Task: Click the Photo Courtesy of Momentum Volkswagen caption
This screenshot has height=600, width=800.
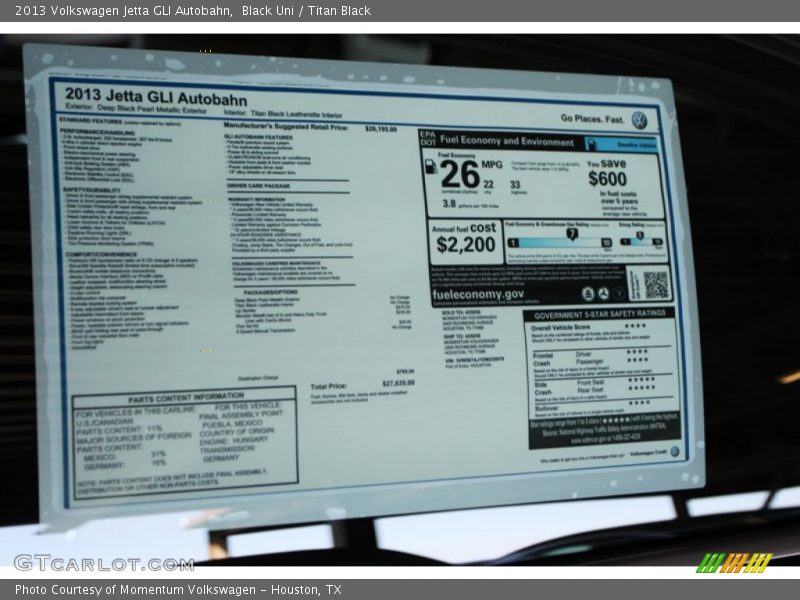Action: [x=178, y=590]
